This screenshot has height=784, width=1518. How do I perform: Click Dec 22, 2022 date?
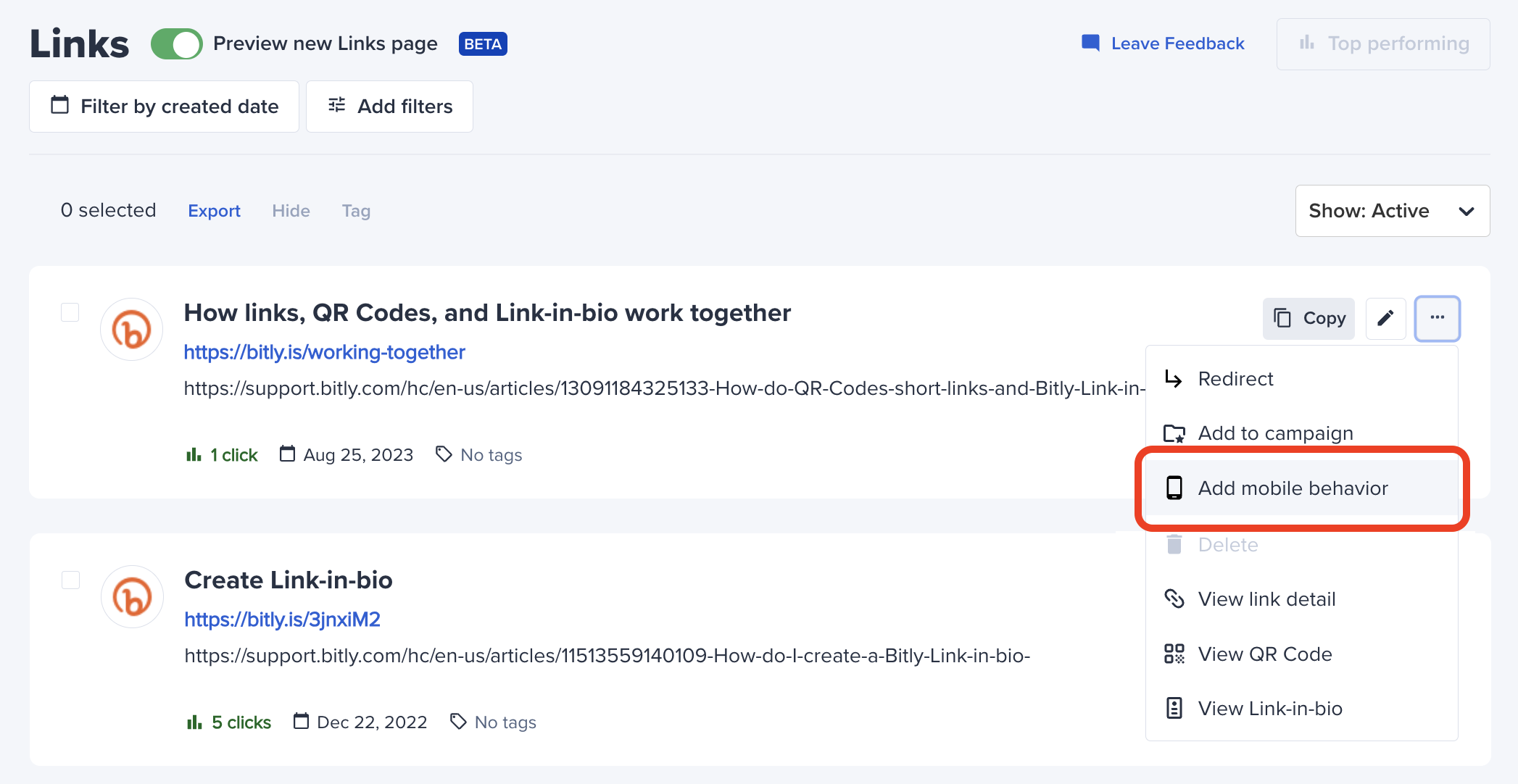(360, 722)
